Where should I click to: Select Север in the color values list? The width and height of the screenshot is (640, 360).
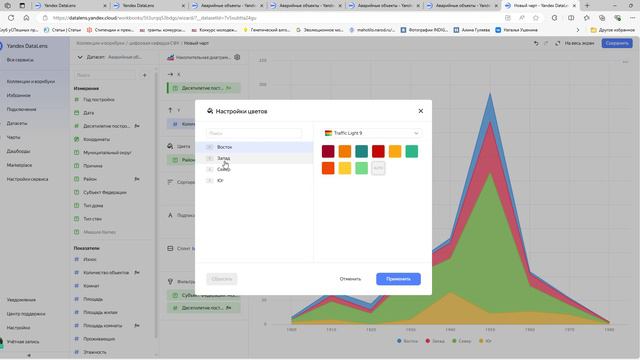click(254, 169)
